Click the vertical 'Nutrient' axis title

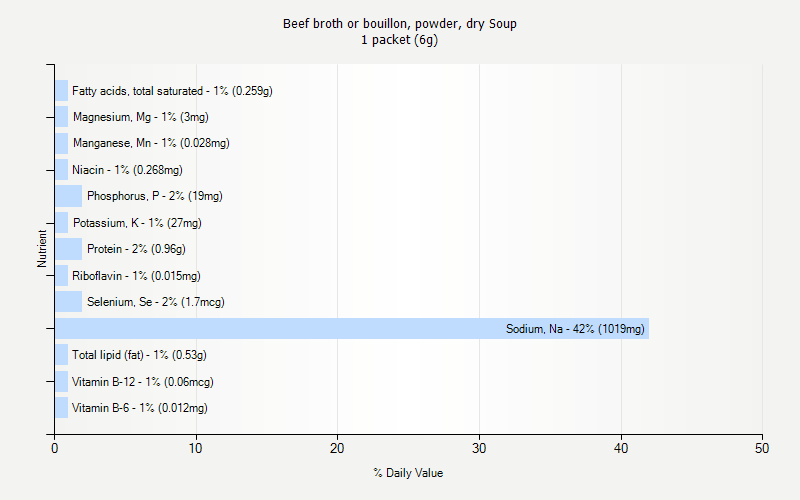click(x=42, y=249)
